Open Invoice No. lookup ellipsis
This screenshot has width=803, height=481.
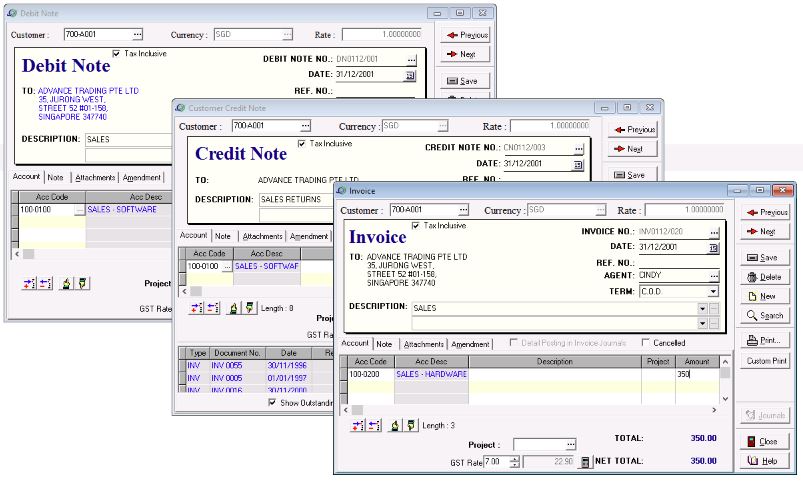click(714, 232)
